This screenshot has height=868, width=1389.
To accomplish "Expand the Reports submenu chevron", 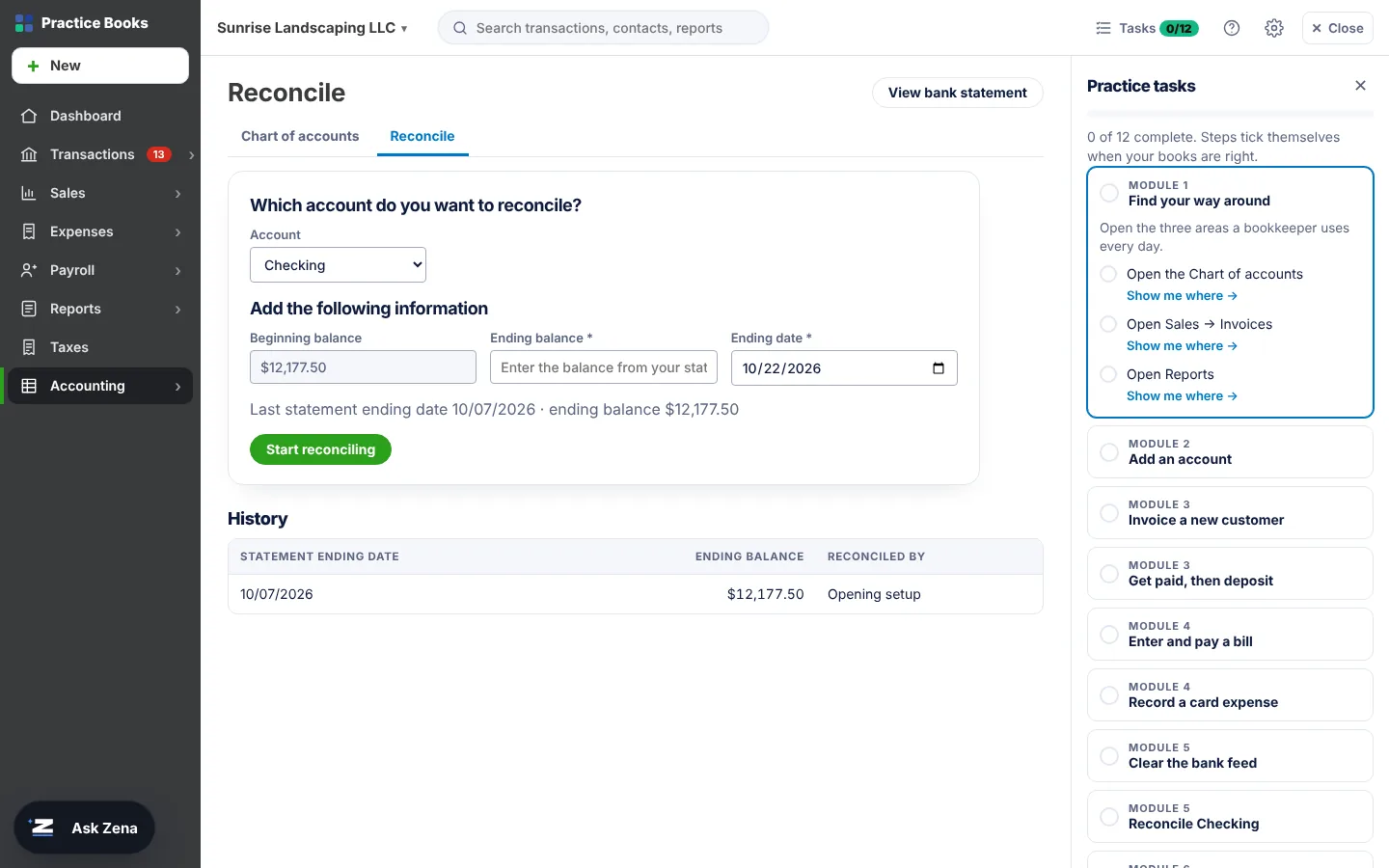I will click(177, 310).
